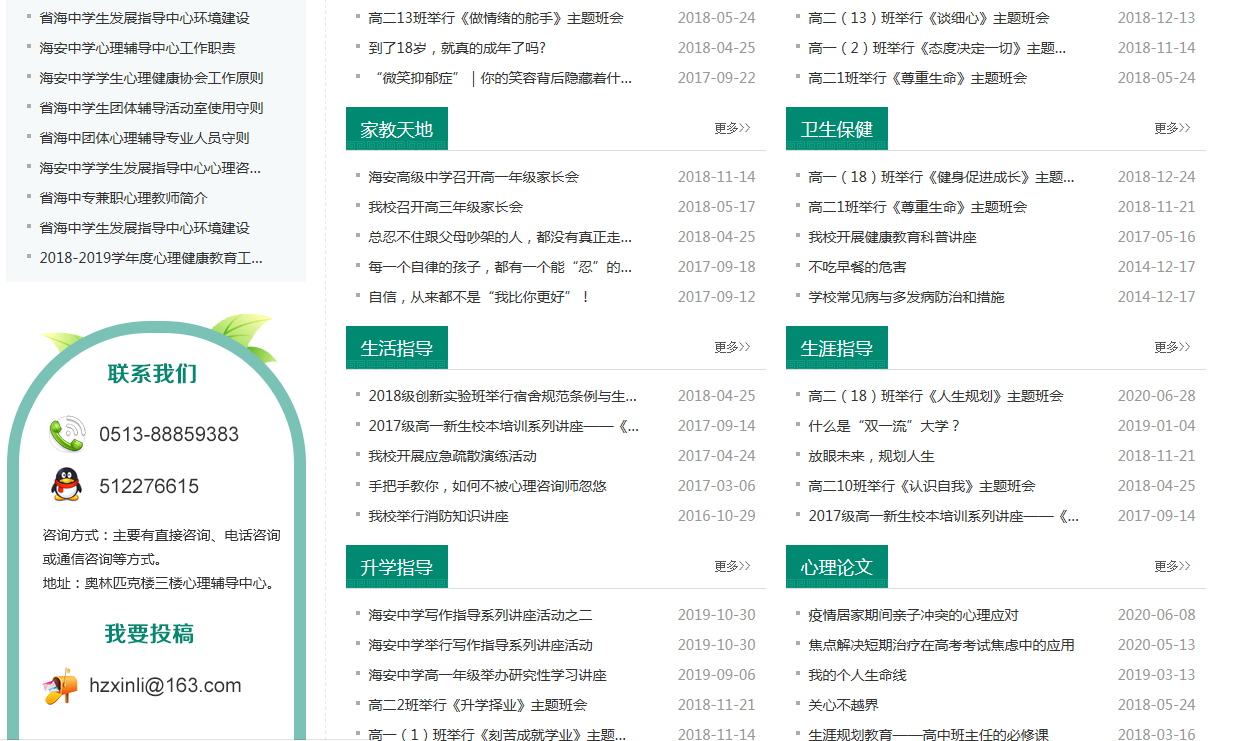Click the hzxinli@163.com email address

click(165, 686)
